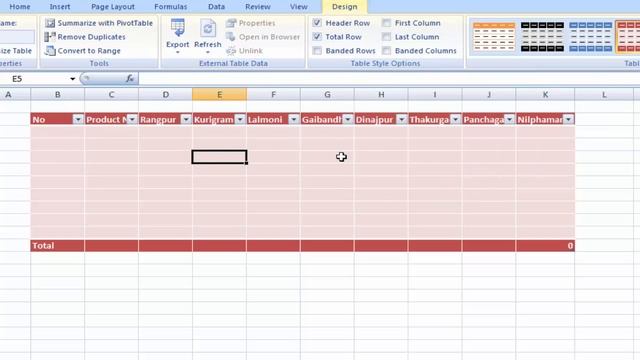The image size is (640, 360).
Task: Apply the orange table style thumbnail
Action: 494,37
